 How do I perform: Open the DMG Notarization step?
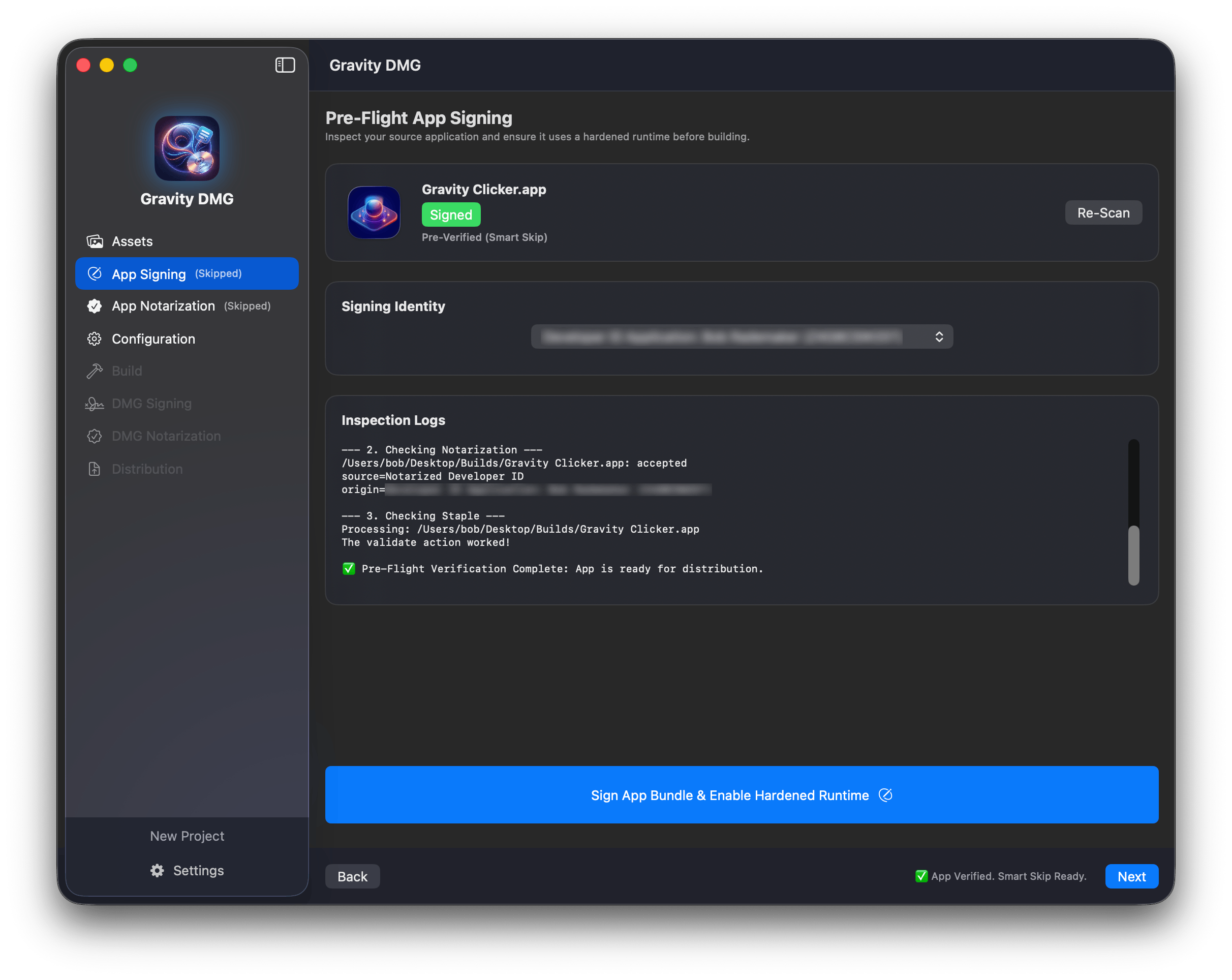click(x=166, y=437)
